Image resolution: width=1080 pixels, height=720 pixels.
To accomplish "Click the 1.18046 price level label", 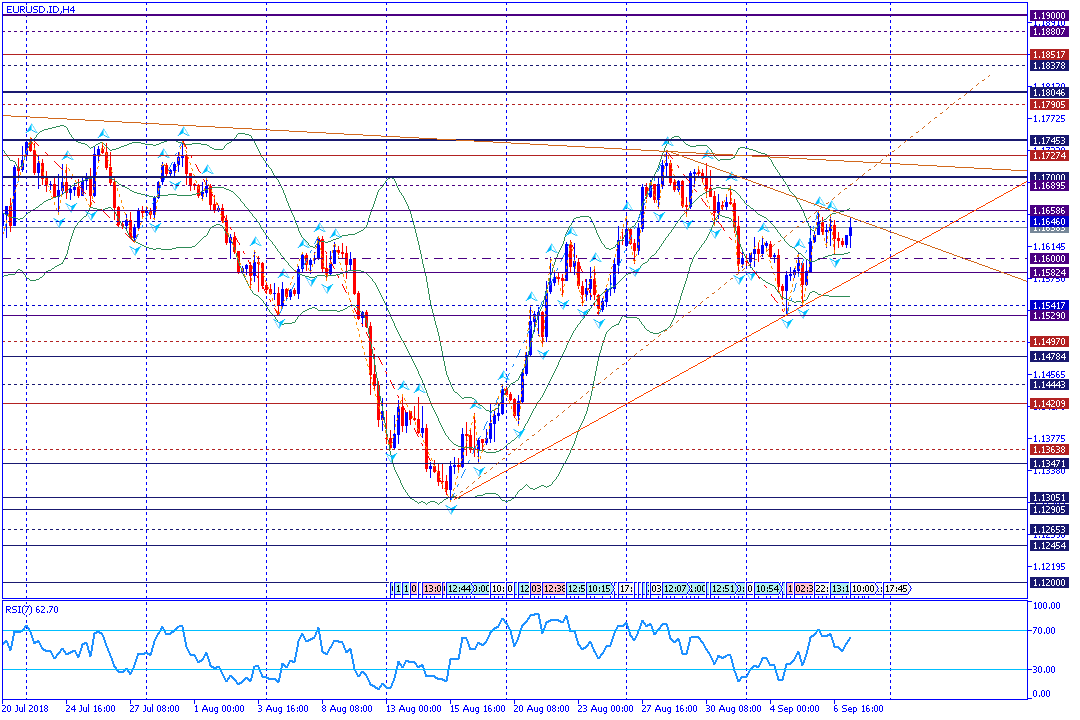I will pos(1050,92).
